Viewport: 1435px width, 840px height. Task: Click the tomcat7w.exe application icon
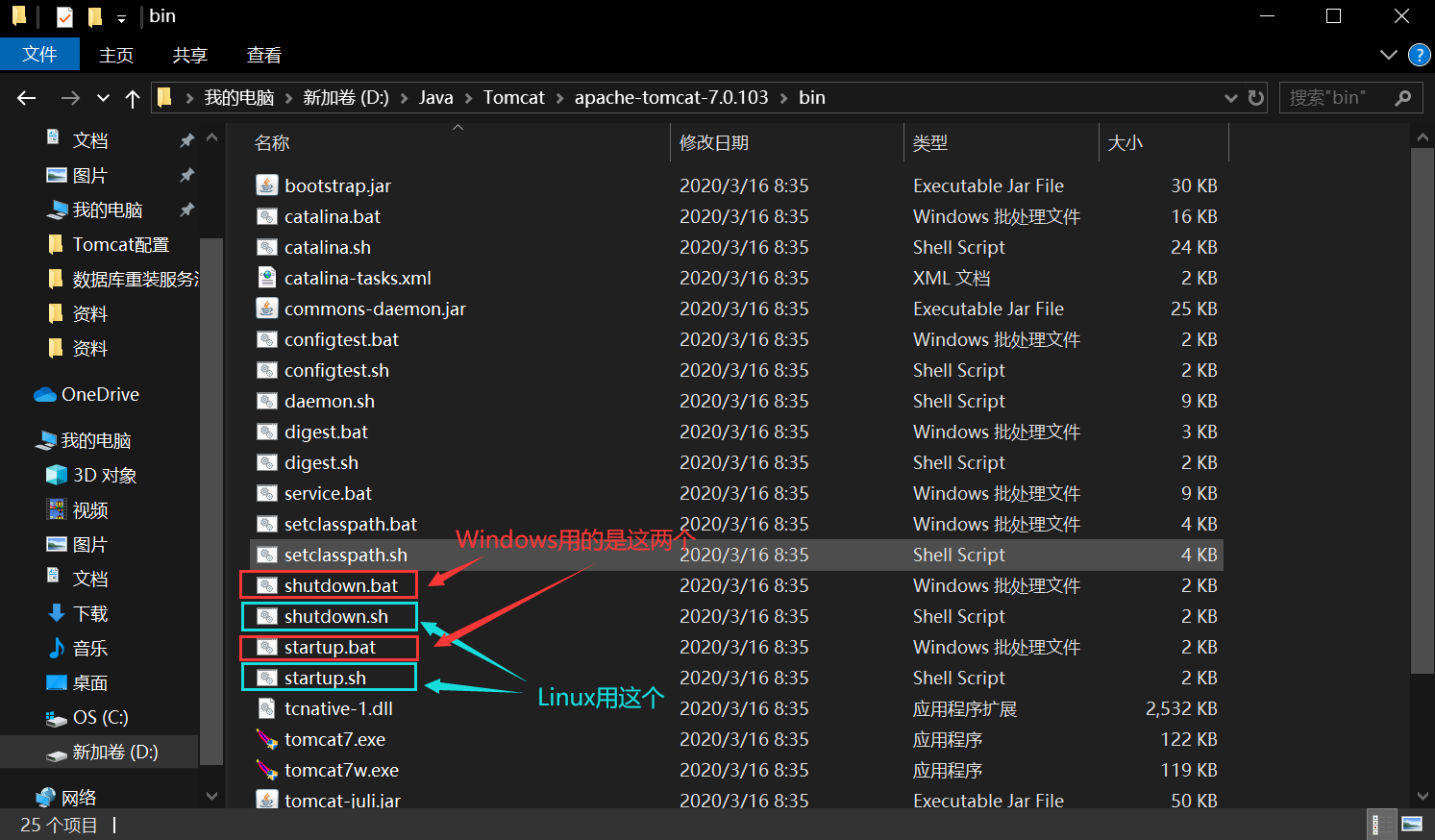tap(267, 770)
